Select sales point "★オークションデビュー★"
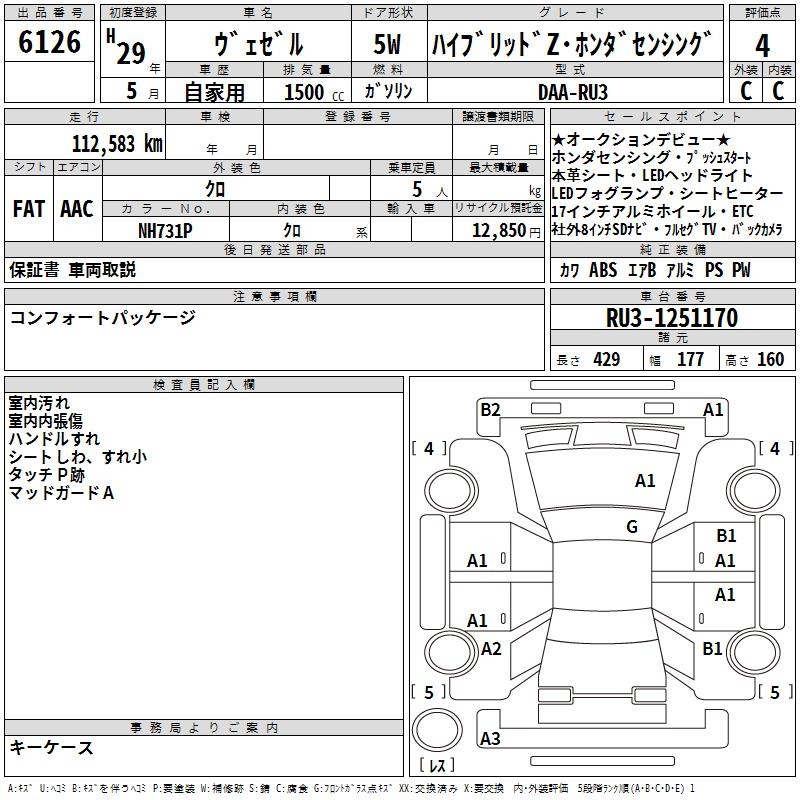The width and height of the screenshot is (800, 800). 641,139
